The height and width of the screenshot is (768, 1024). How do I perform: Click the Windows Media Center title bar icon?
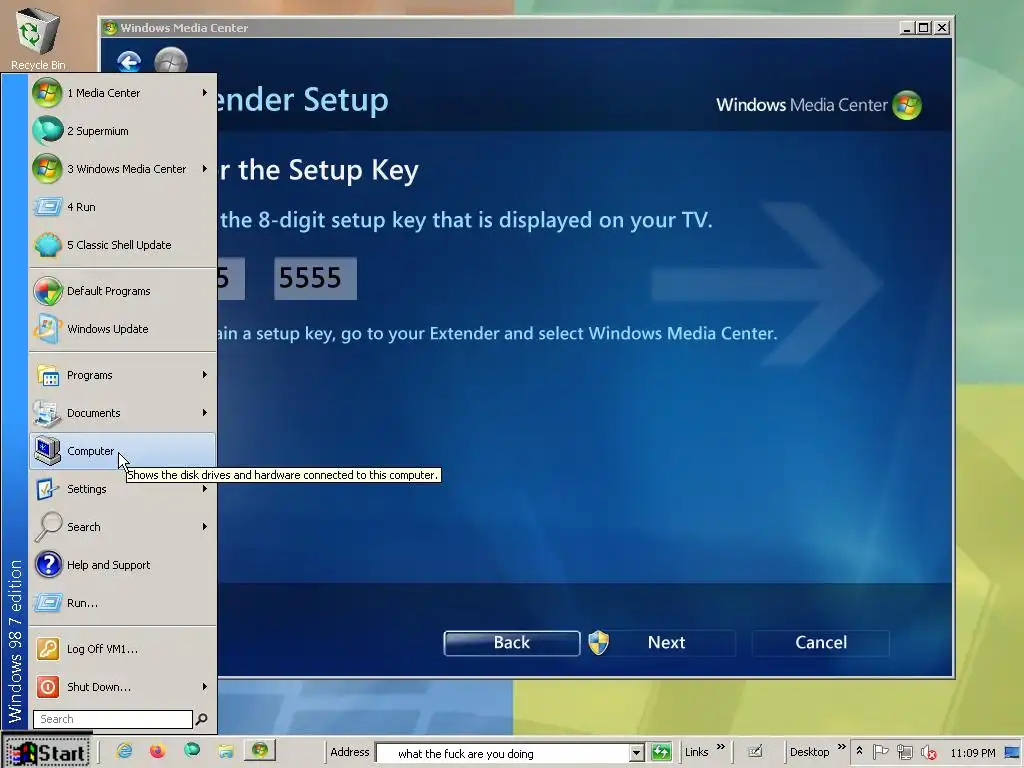coord(110,28)
